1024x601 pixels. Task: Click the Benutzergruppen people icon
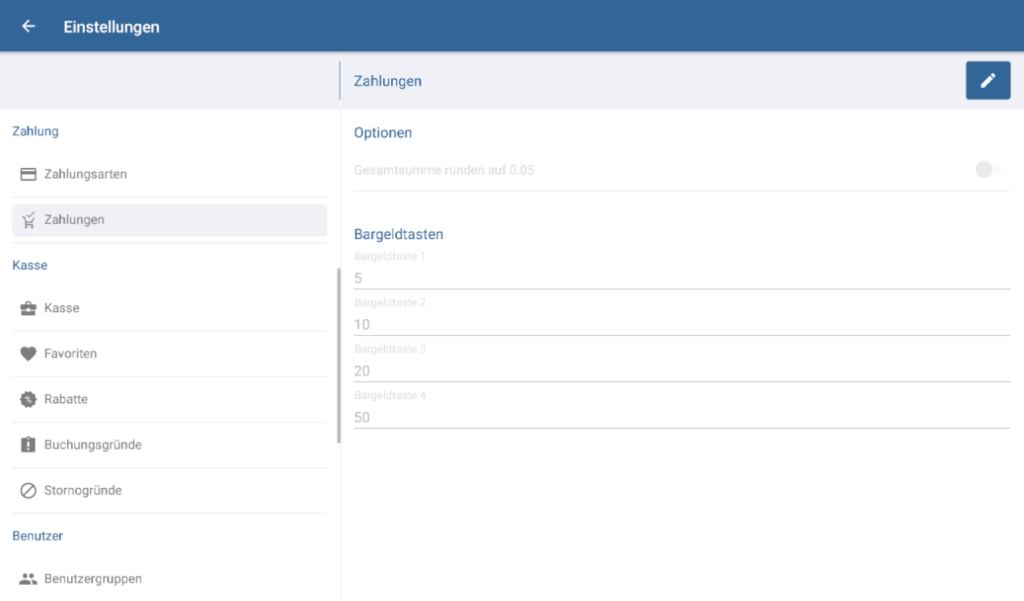click(28, 579)
